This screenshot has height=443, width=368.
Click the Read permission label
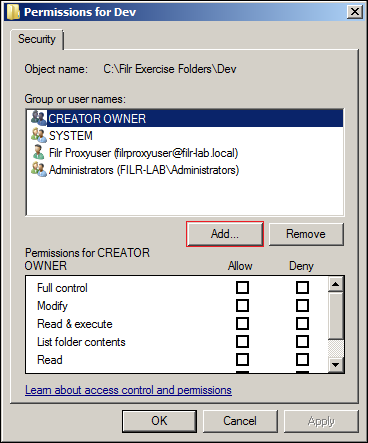(50, 360)
